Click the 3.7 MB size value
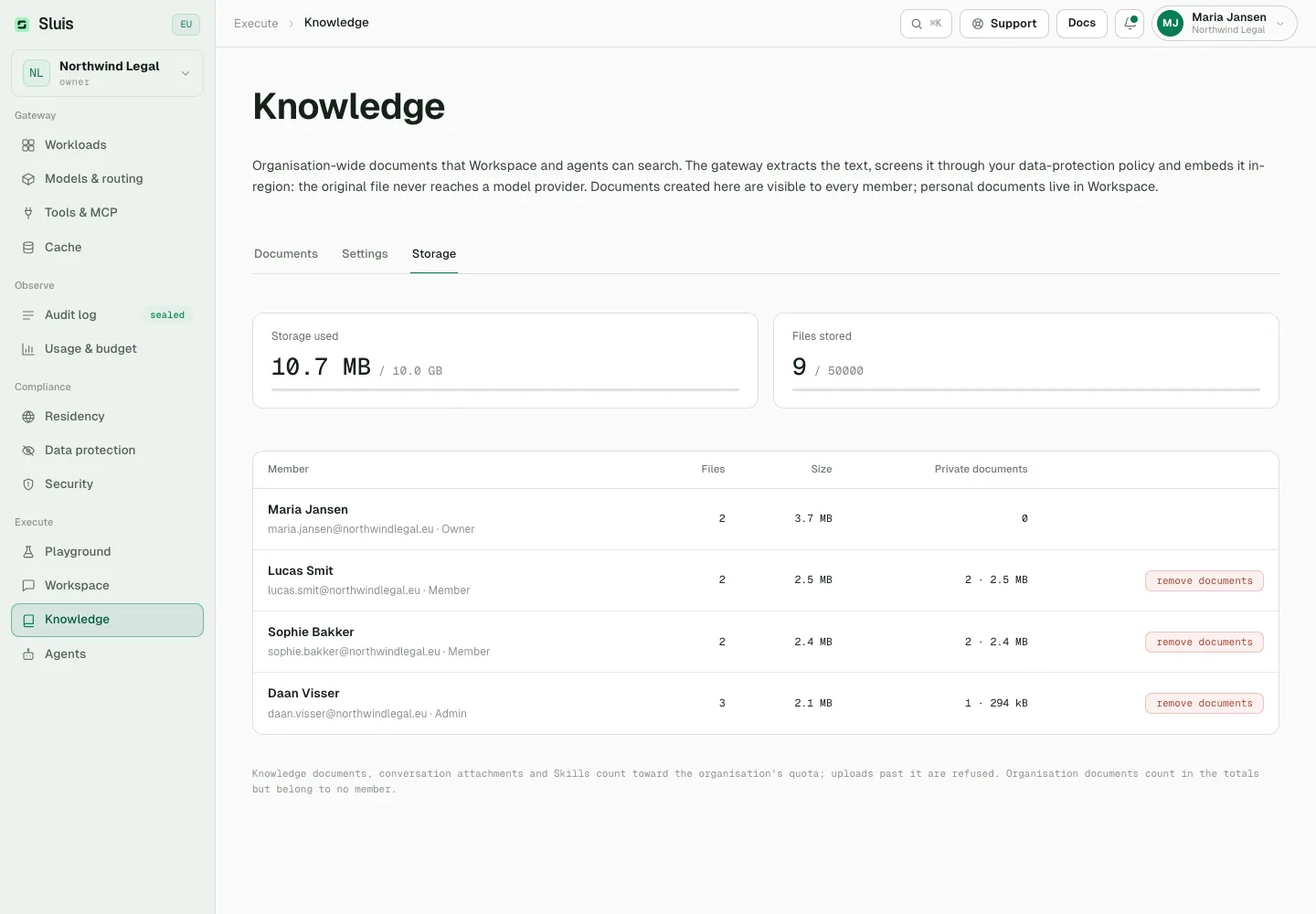 tap(813, 519)
